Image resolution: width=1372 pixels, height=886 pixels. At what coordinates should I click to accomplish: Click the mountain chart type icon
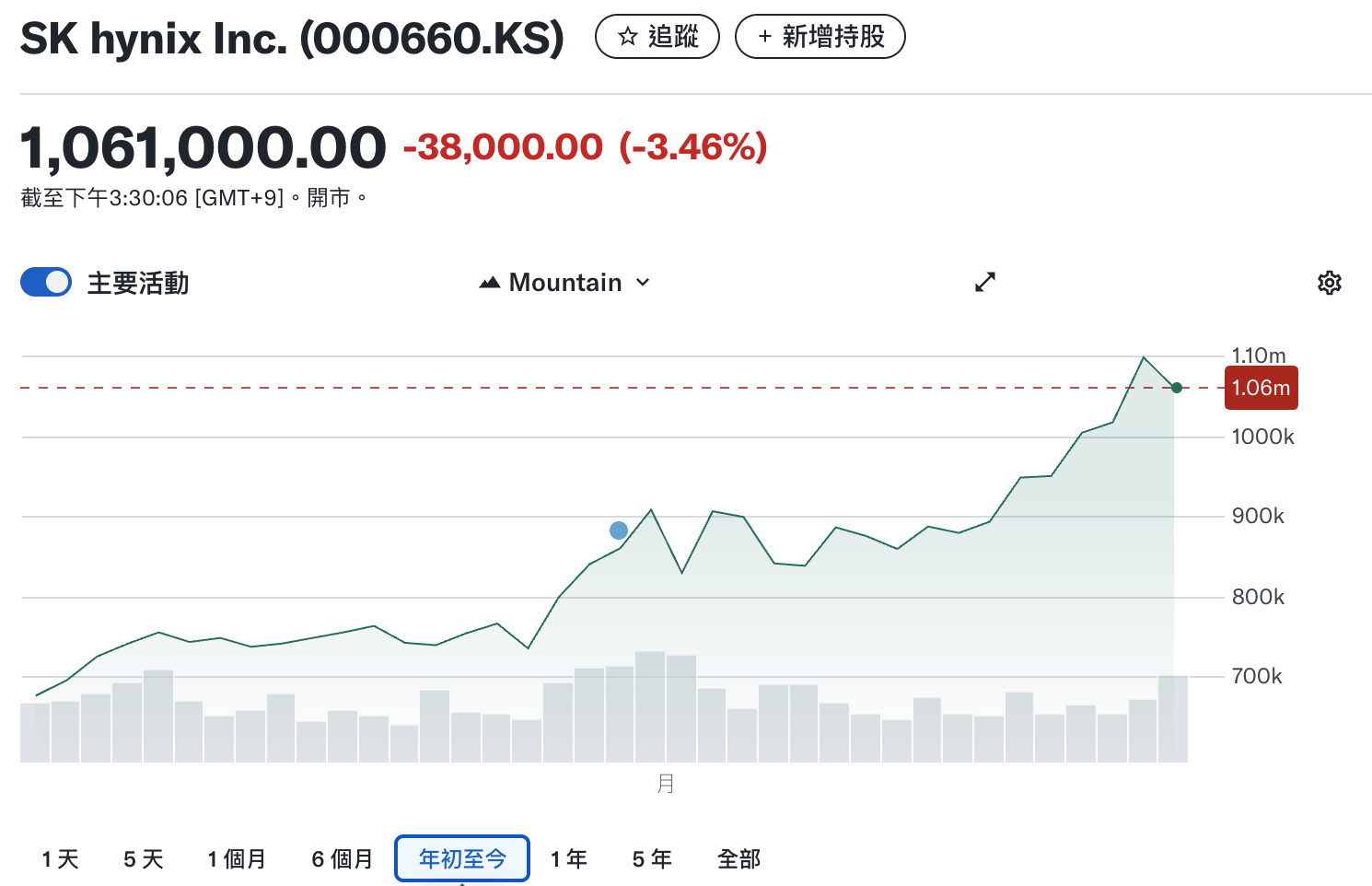[489, 282]
